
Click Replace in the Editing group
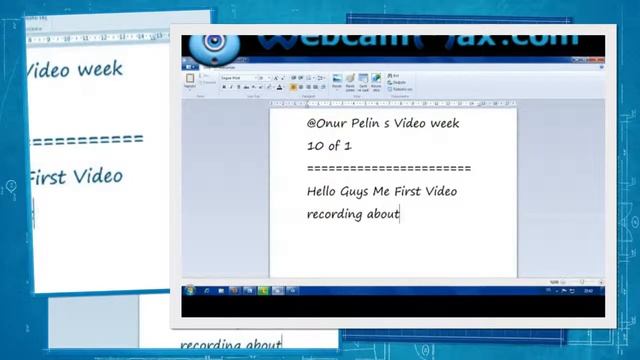click(x=396, y=82)
